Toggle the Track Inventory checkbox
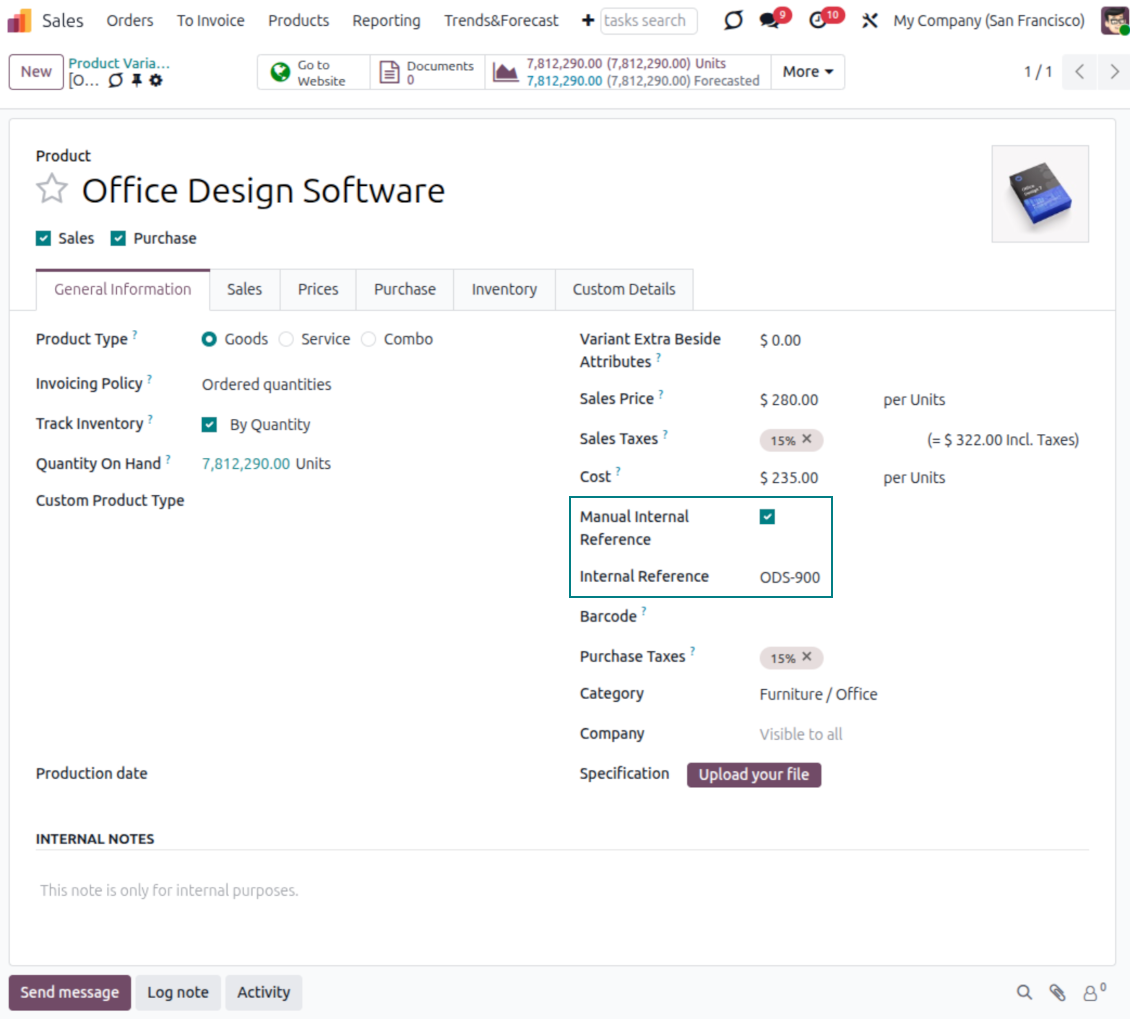The image size is (1130, 1019). [209, 425]
